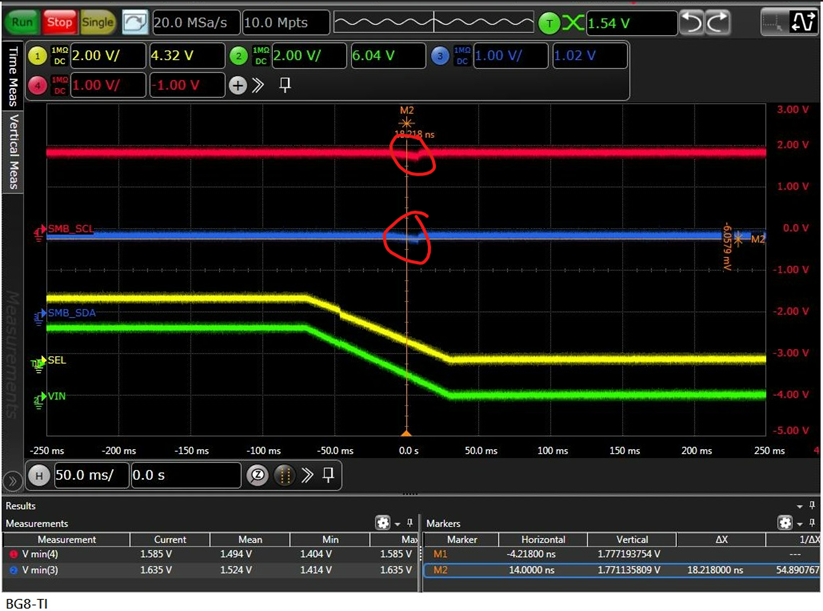Image resolution: width=823 pixels, height=611 pixels.
Task: Toggle channel 1 yellow button
Action: click(37, 56)
